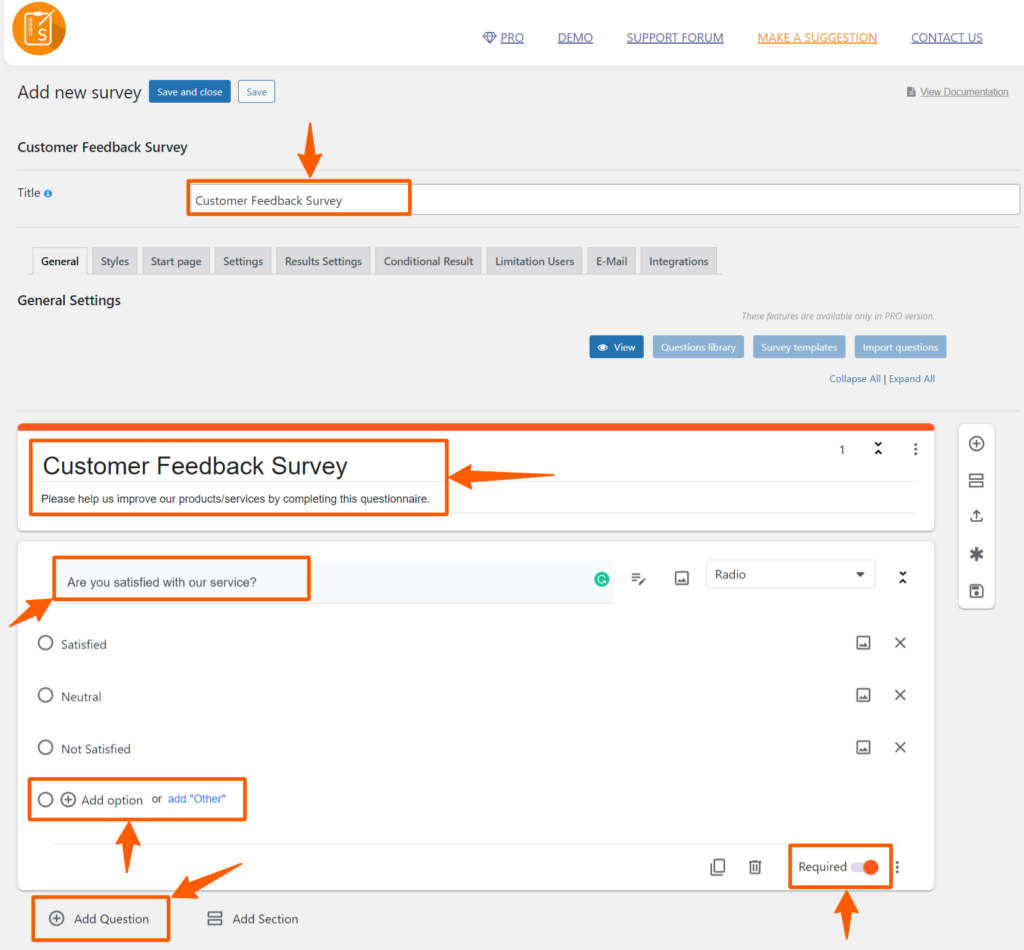Open the Radio question type dropdown
Viewport: 1024px width, 950px height.
790,575
